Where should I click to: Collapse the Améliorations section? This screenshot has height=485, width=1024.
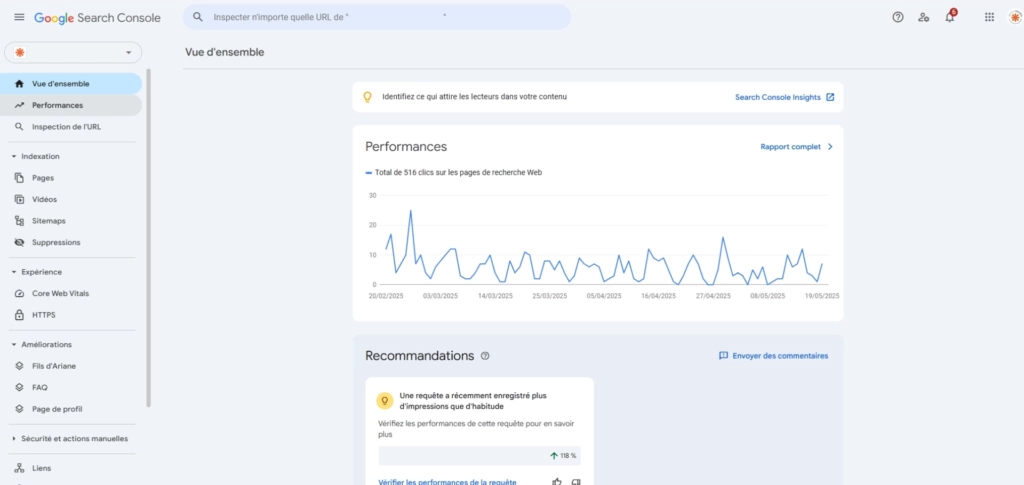(x=14, y=345)
